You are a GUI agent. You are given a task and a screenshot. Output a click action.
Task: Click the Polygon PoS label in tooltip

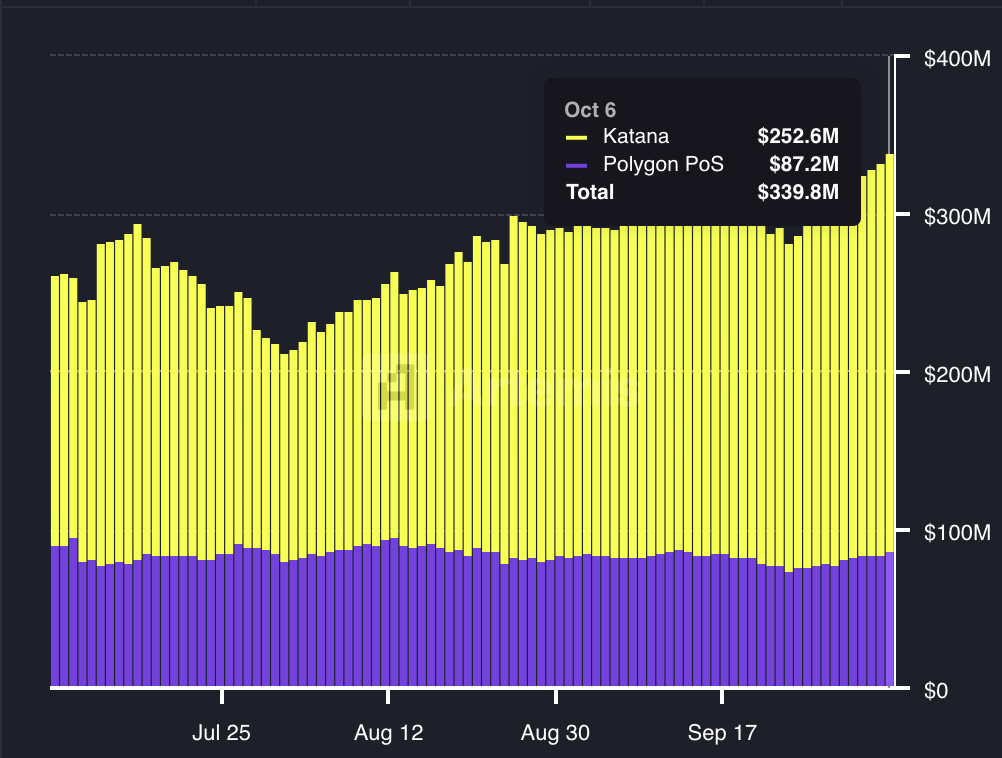coord(663,164)
